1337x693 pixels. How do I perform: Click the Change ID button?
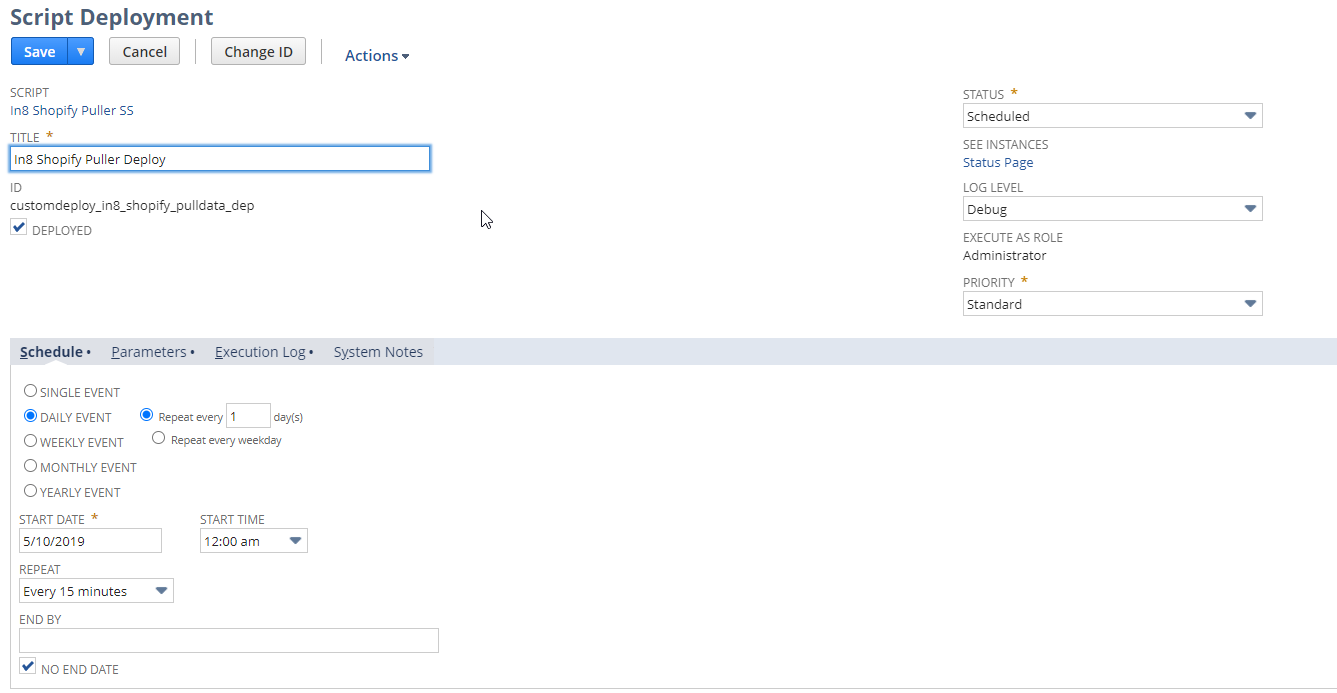258,51
